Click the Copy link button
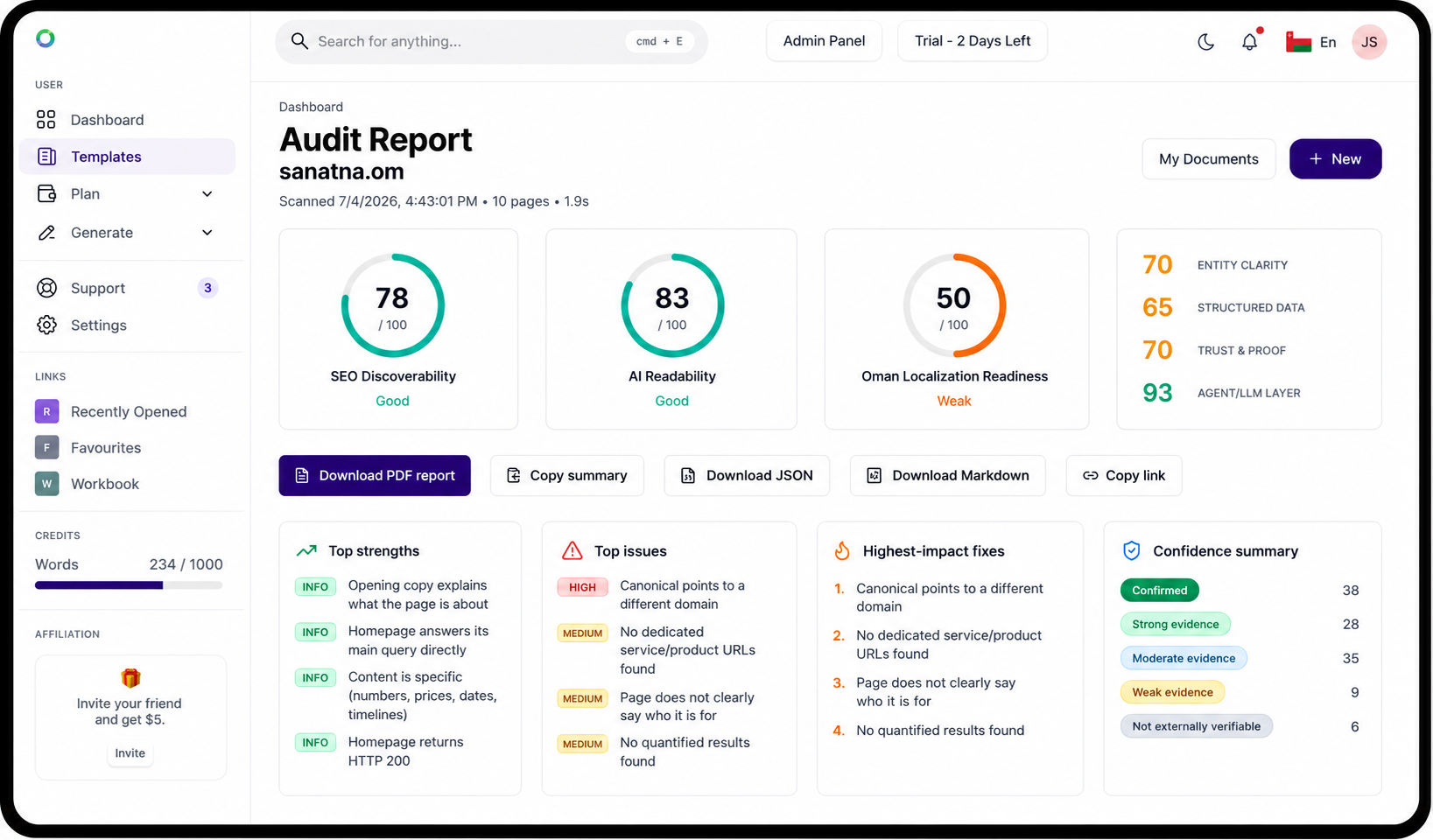 pos(1124,475)
